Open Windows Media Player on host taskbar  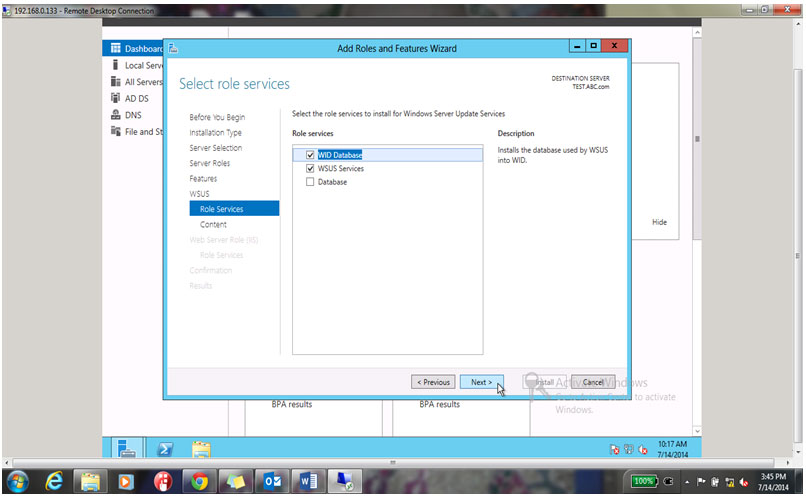125,482
